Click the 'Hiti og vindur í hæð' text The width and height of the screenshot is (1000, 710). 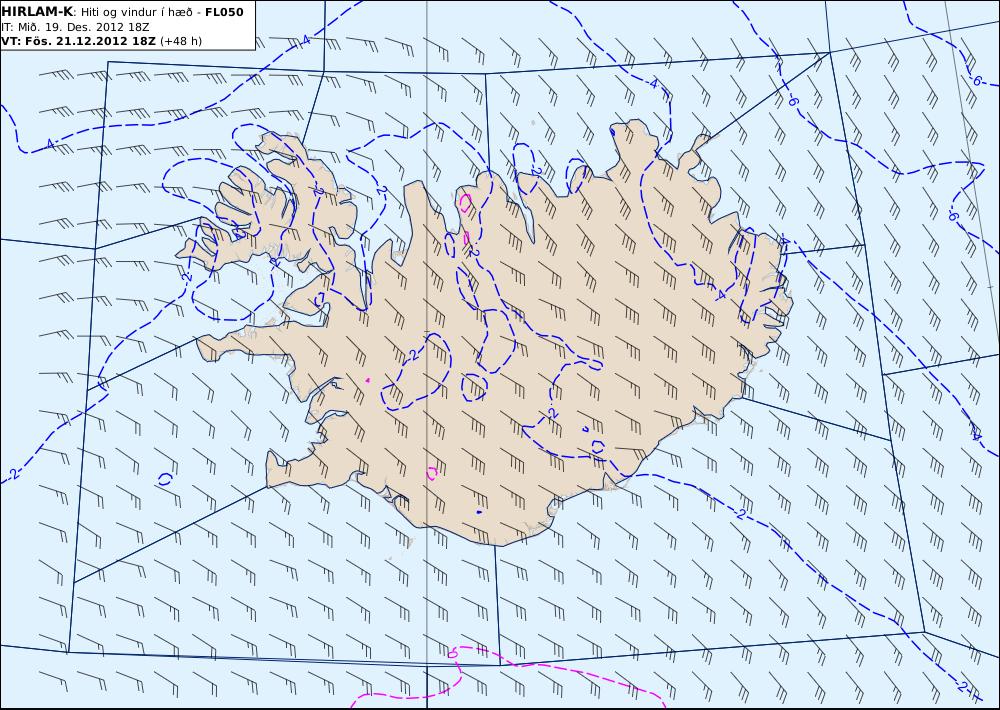pyautogui.click(x=136, y=13)
